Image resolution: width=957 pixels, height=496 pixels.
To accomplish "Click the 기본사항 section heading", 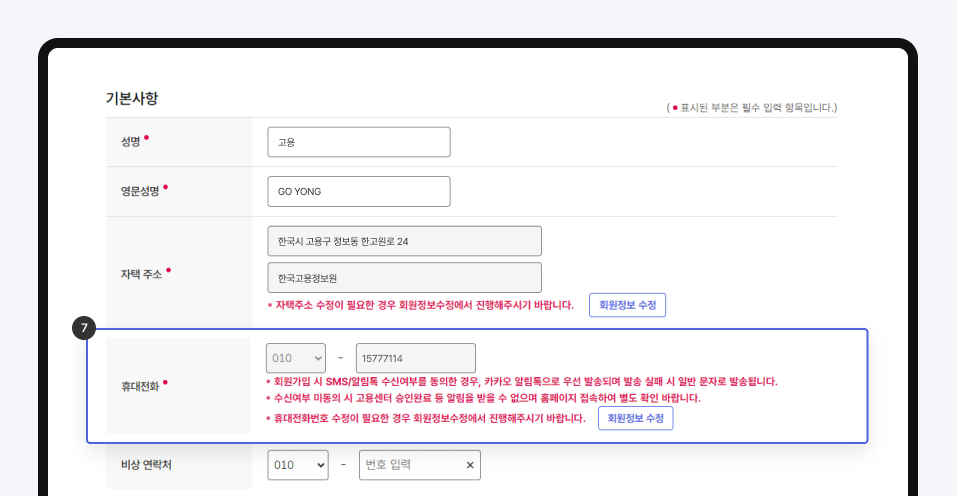I will pyautogui.click(x=132, y=98).
